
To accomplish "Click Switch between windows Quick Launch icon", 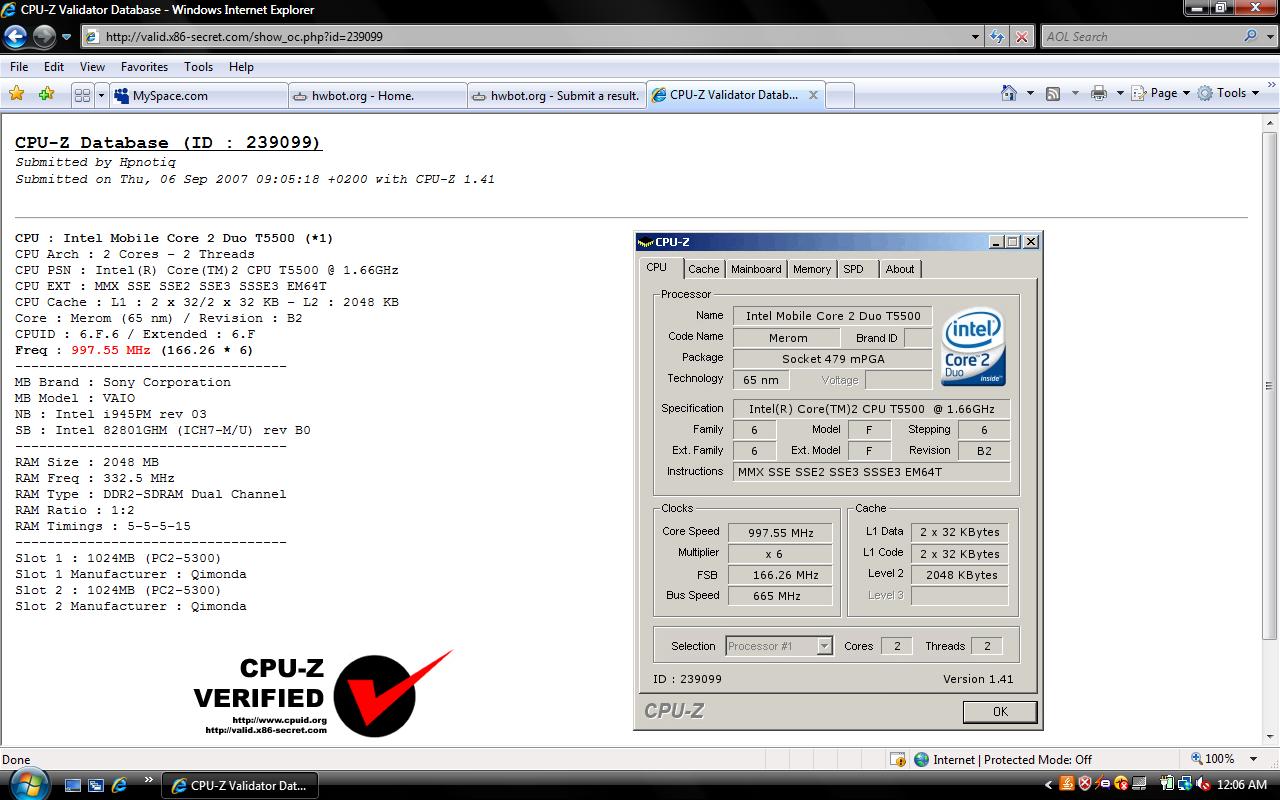I will (x=96, y=785).
